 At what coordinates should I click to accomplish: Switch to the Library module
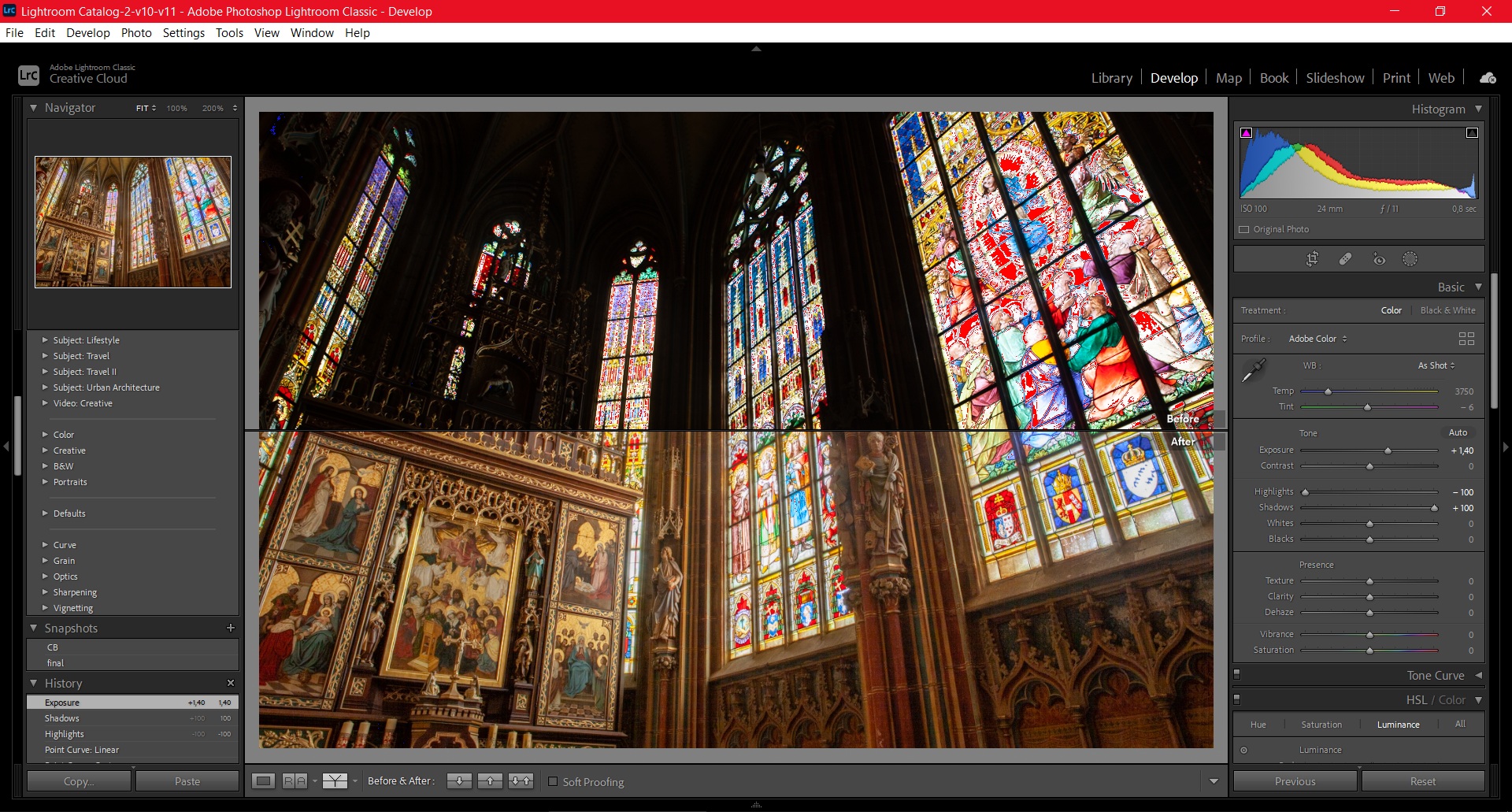click(x=1111, y=78)
